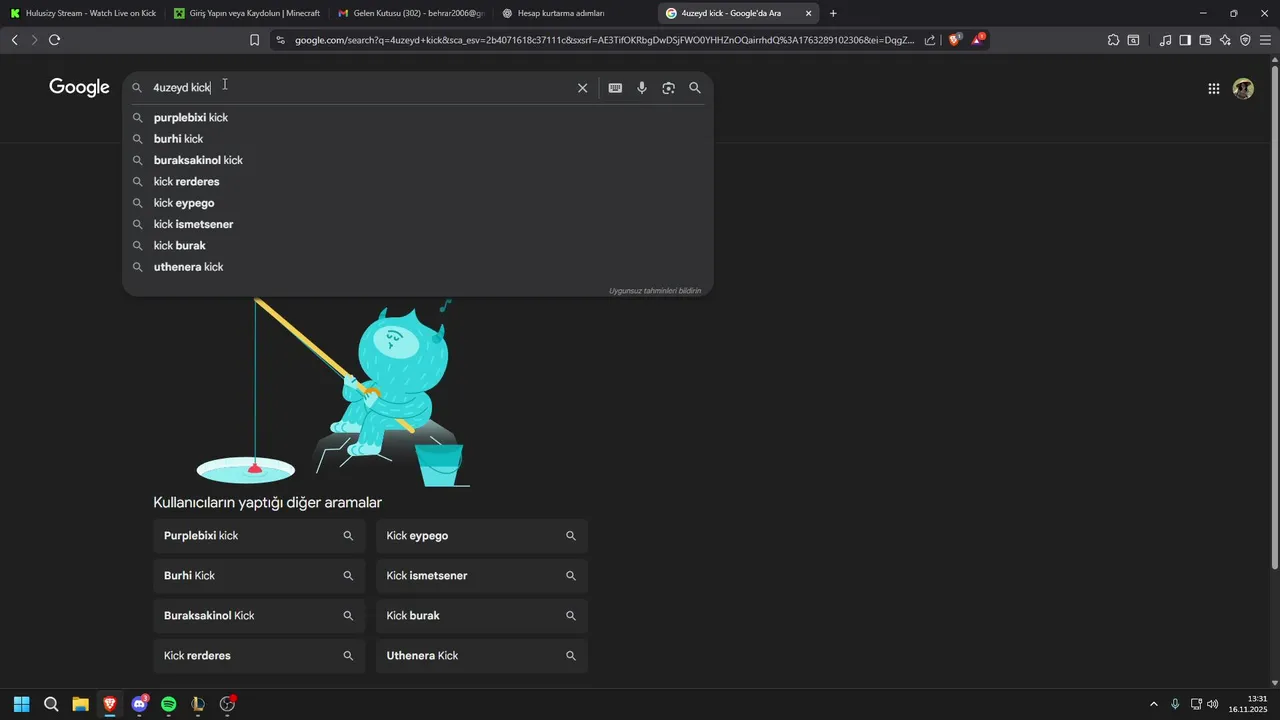The height and width of the screenshot is (720, 1280).
Task: Open Spotify from the taskbar
Action: tap(169, 704)
